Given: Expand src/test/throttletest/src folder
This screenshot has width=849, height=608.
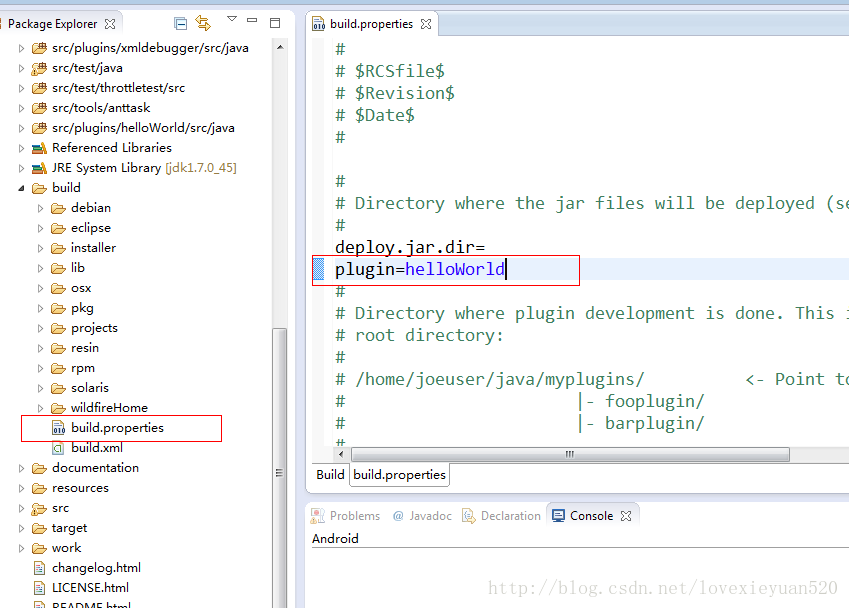Looking at the screenshot, I should click(x=21, y=88).
